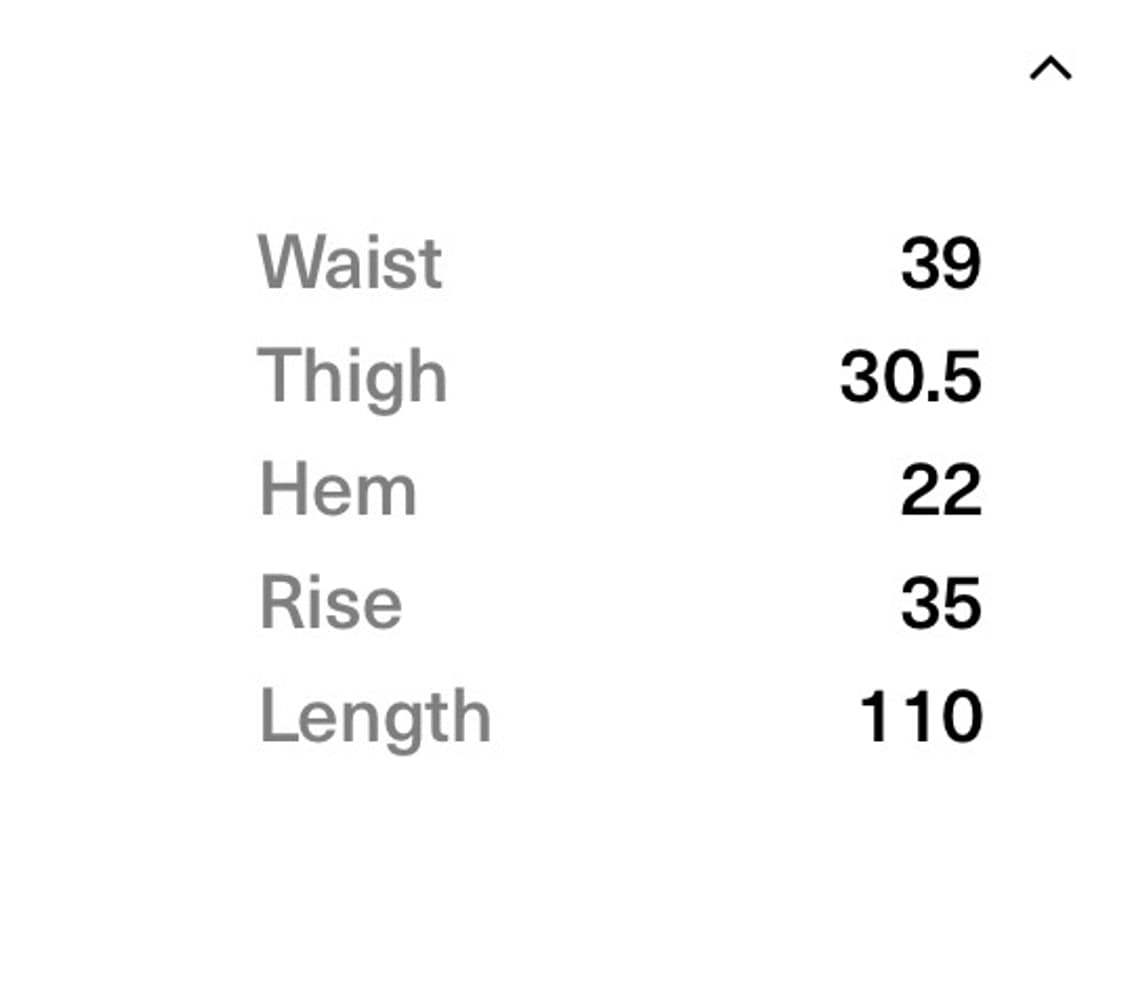The width and height of the screenshot is (1125, 997).
Task: Click the Waist measurement label
Action: [x=350, y=264]
